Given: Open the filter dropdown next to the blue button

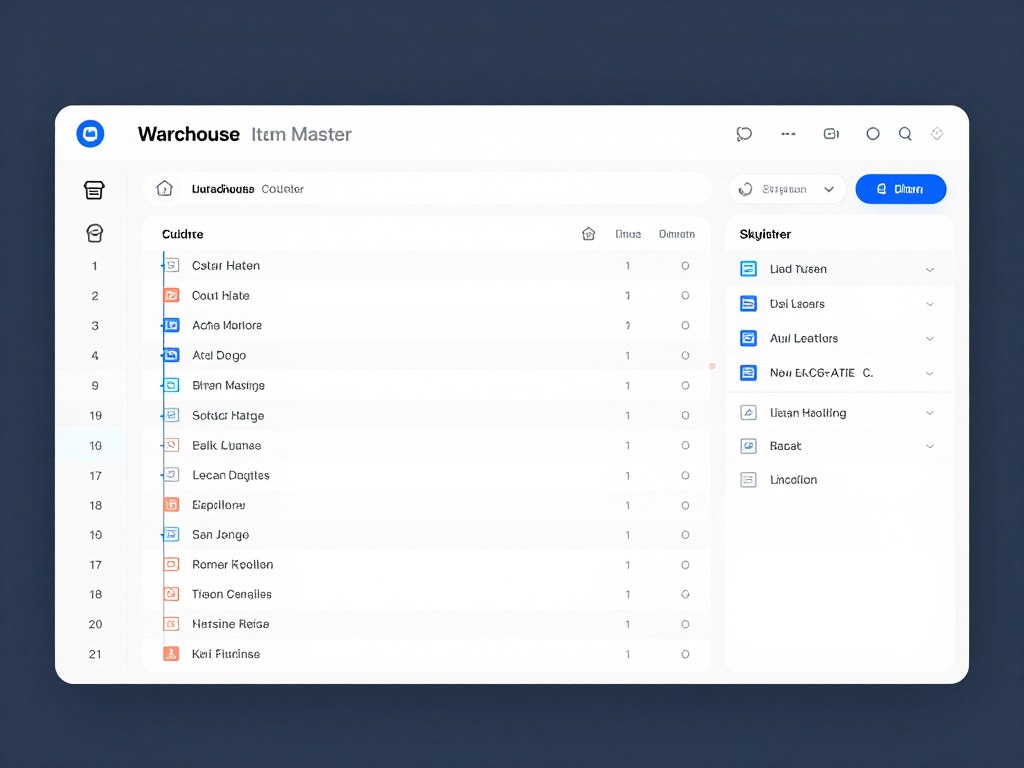Looking at the screenshot, I should [x=827, y=189].
